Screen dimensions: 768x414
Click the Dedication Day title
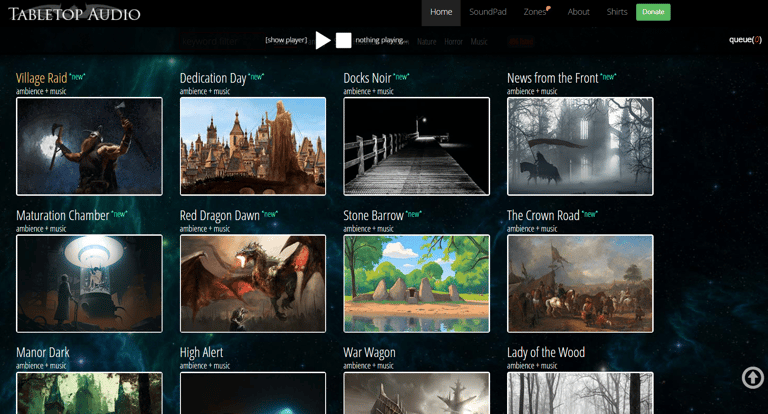(213, 78)
